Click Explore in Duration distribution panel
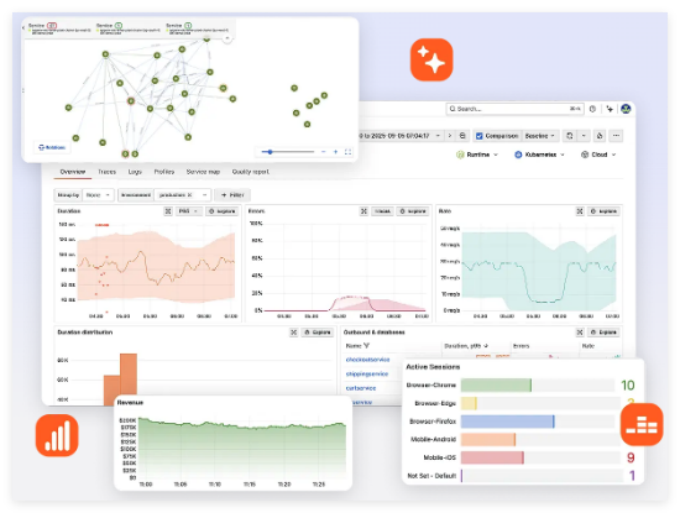Screen dimensions: 681x514 (x=317, y=332)
